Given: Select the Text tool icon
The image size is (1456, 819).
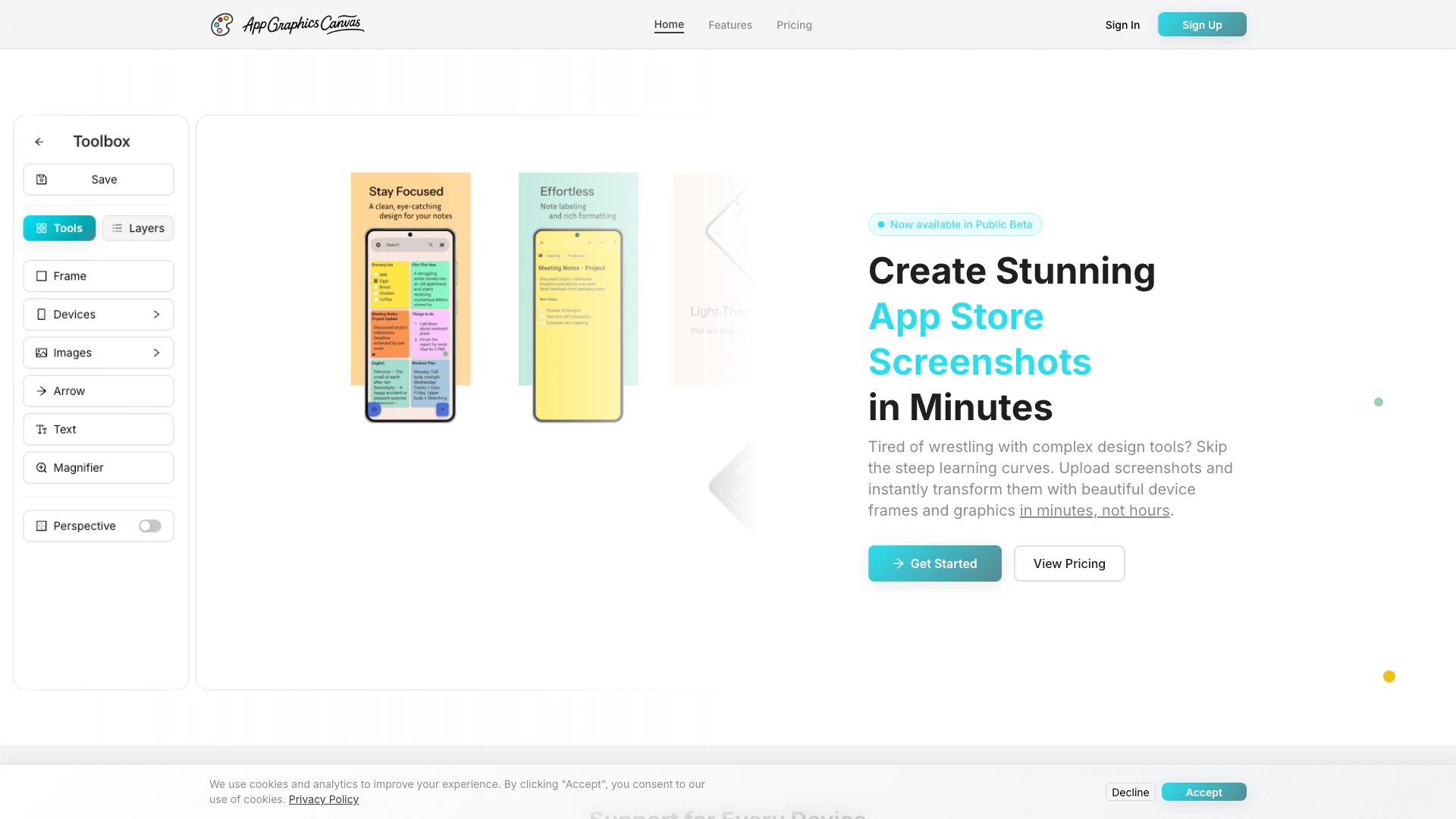Looking at the screenshot, I should [42, 429].
